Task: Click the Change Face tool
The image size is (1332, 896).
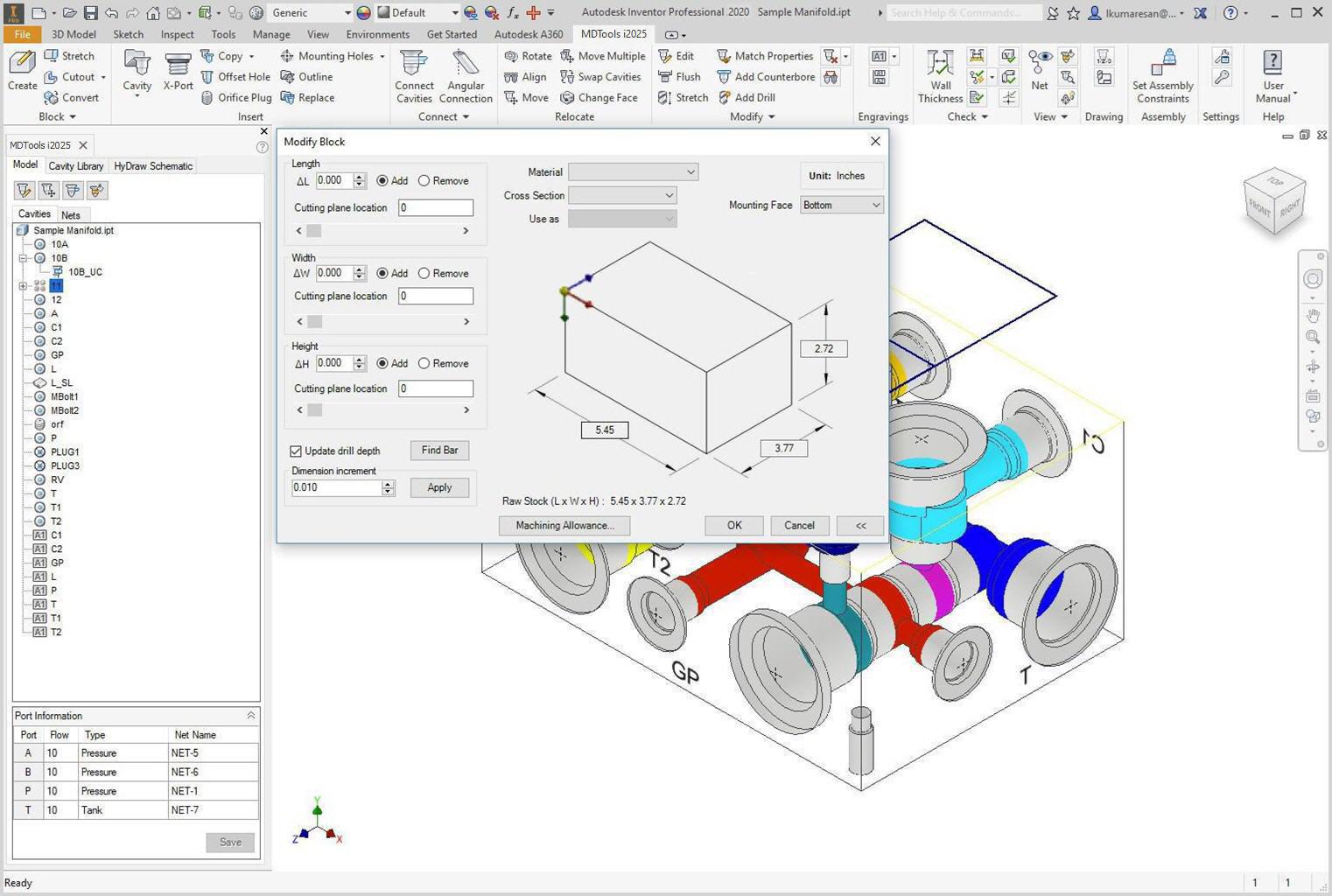Action: coord(599,98)
